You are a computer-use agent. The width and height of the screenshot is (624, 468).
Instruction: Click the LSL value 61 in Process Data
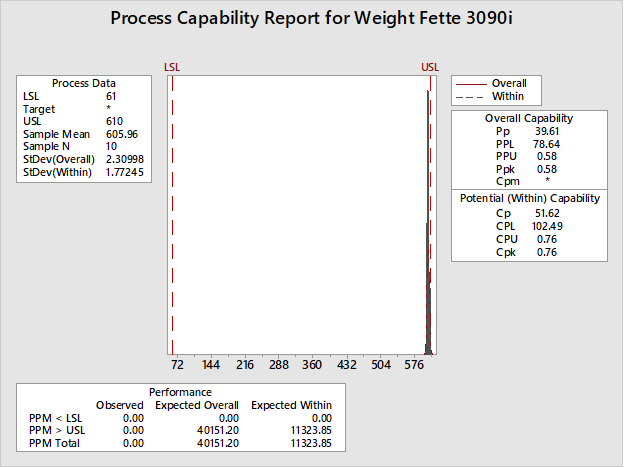[111, 96]
